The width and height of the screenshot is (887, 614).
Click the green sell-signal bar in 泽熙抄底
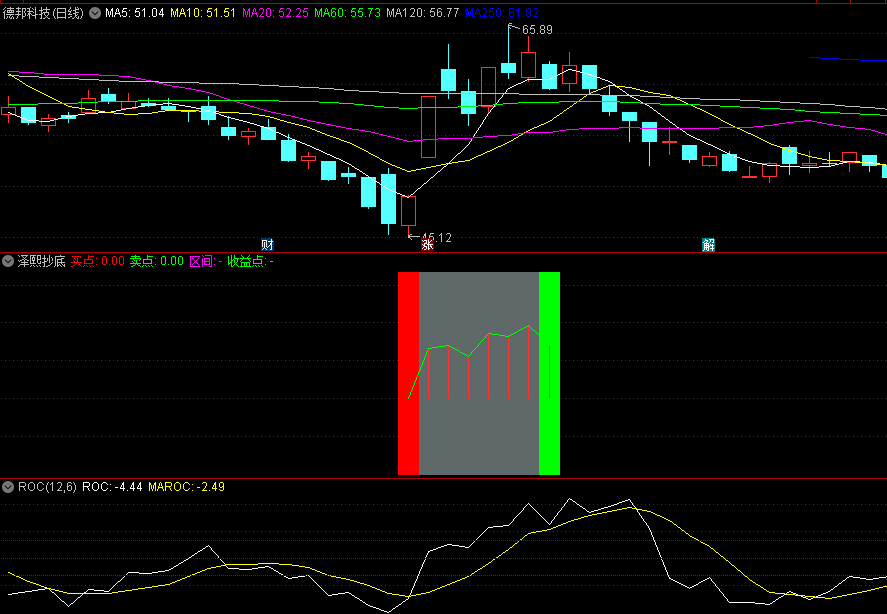pyautogui.click(x=549, y=373)
